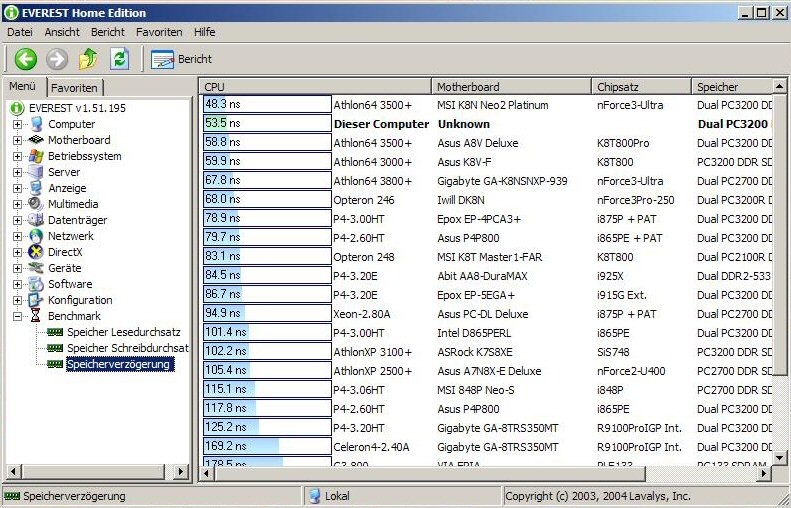Click results list scroll up arrow
Screen dimensions: 791x508
tap(780, 86)
